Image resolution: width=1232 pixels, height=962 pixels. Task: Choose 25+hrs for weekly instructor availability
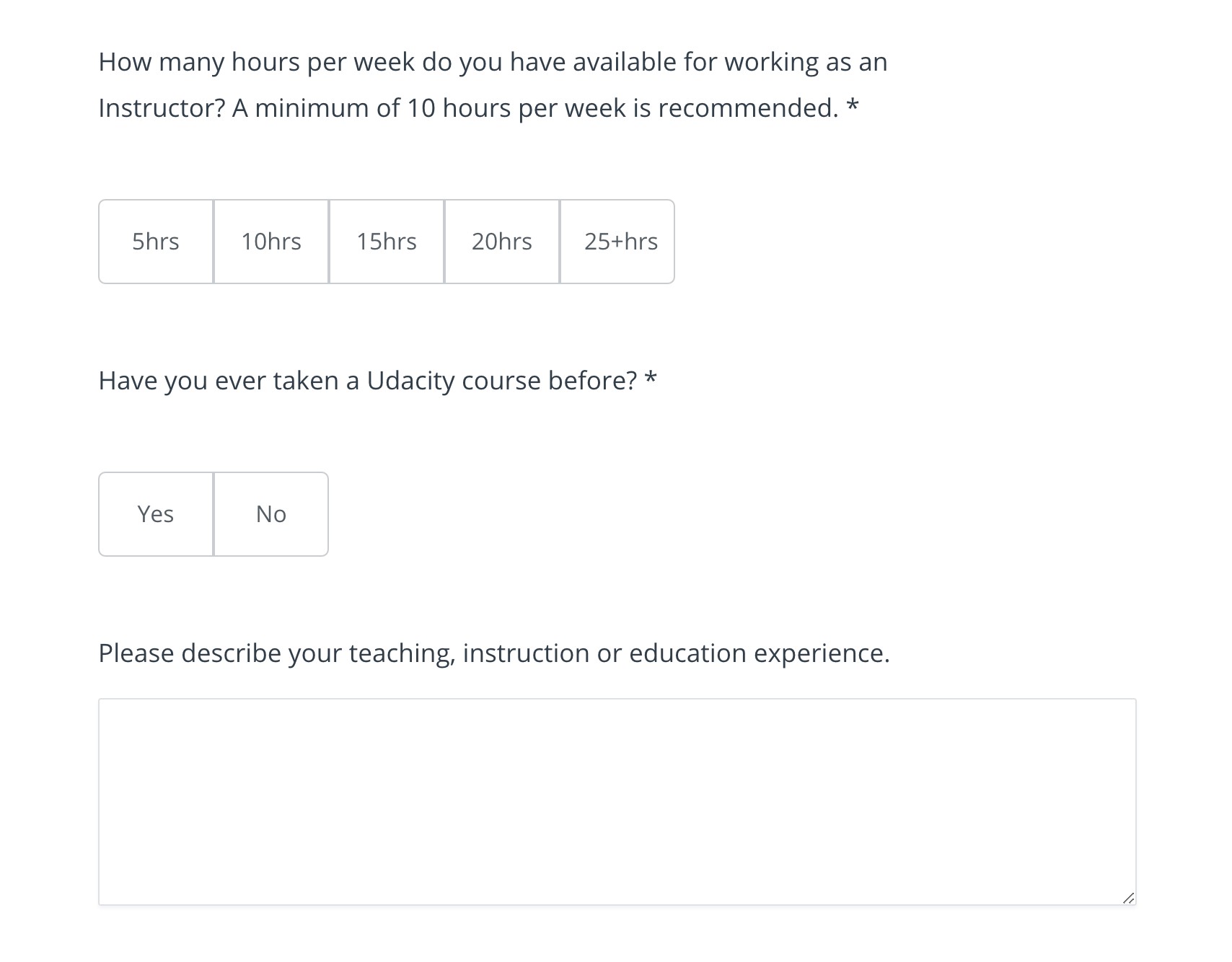(617, 242)
